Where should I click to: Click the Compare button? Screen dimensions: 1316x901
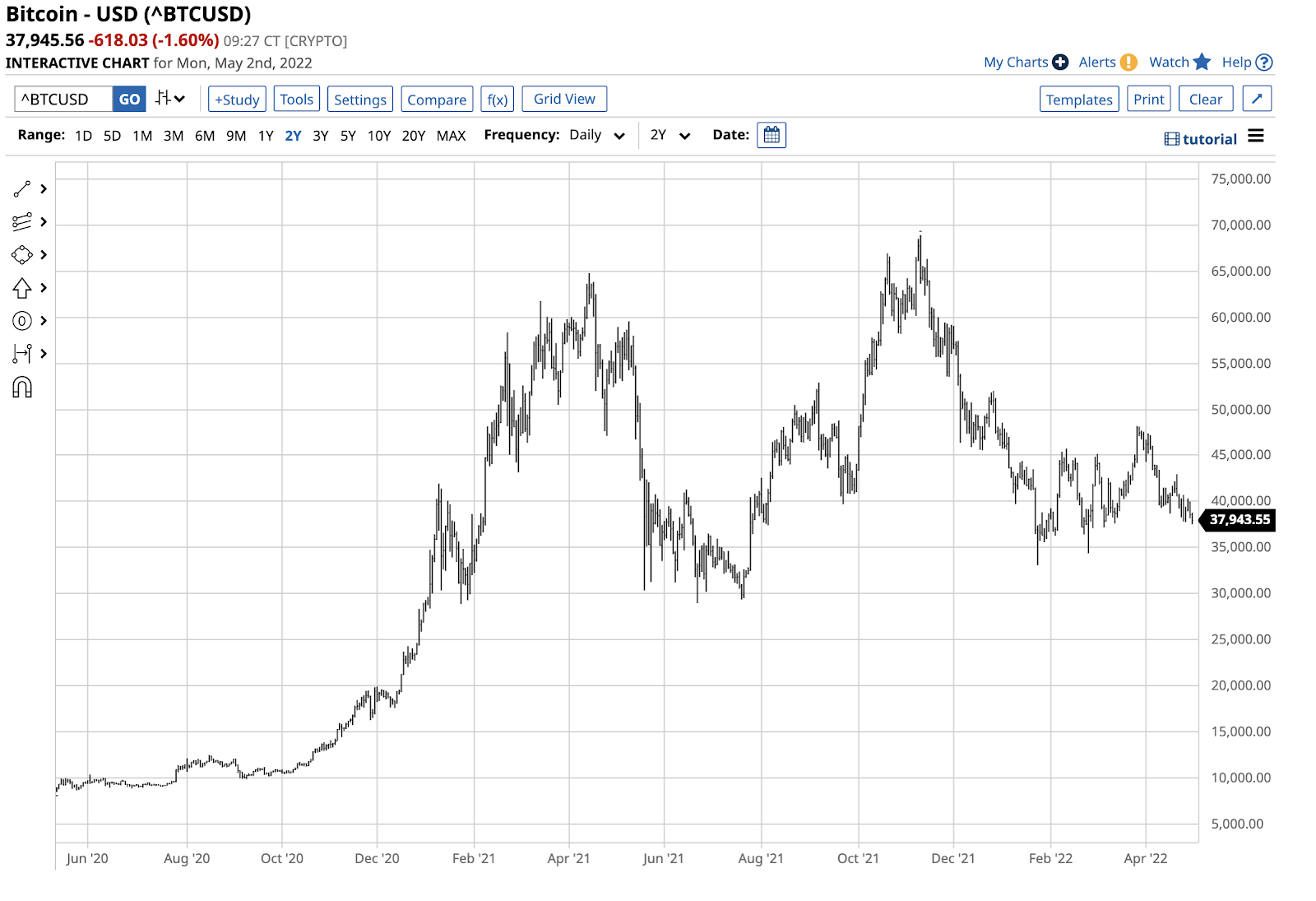coord(437,99)
